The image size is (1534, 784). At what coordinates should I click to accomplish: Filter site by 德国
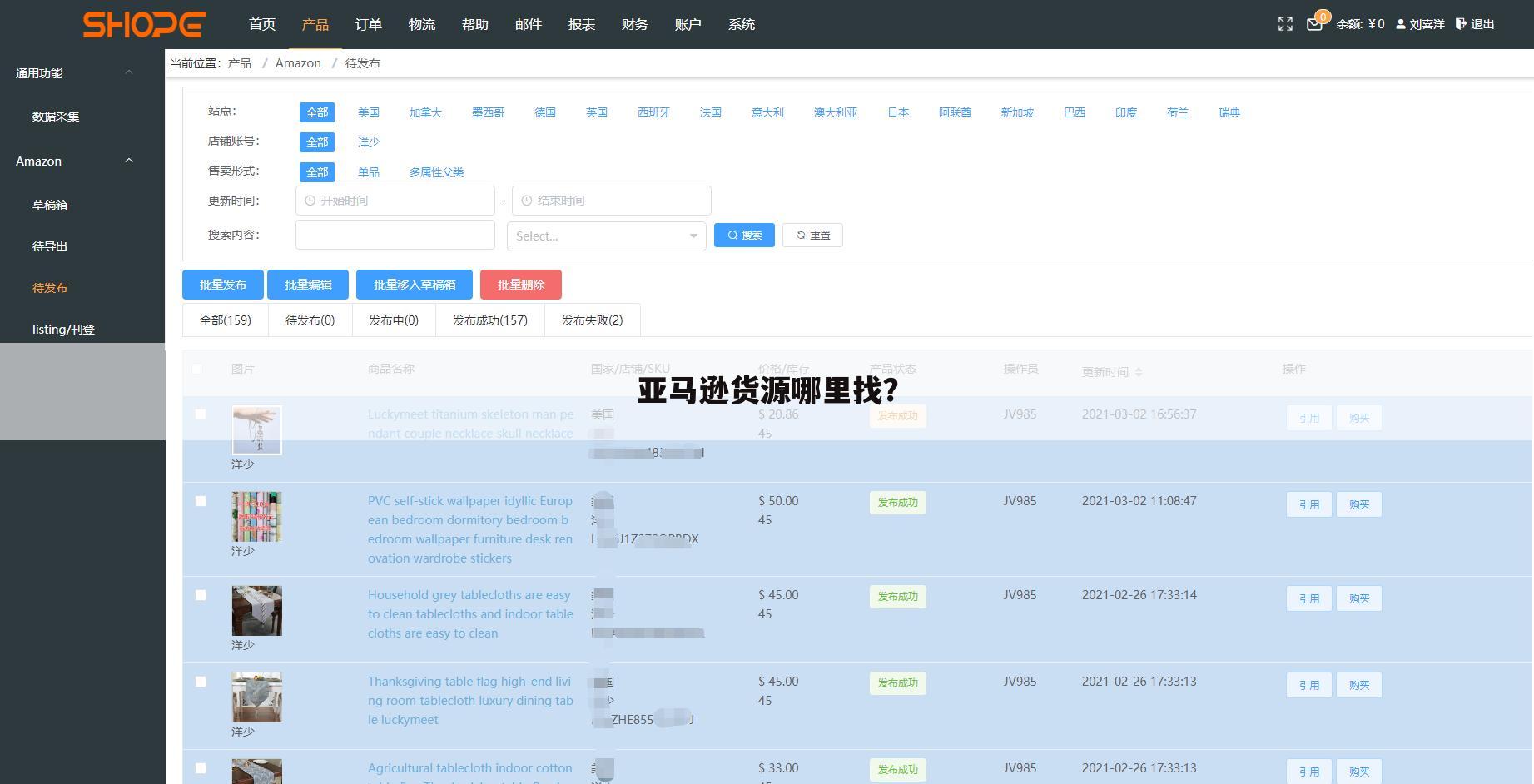click(545, 112)
